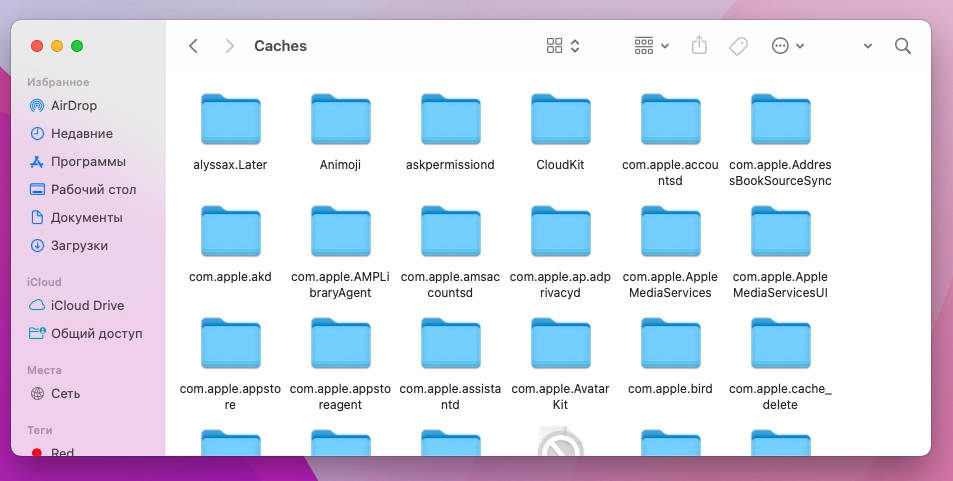
Task: Go back with the left chevron button
Action: (193, 46)
